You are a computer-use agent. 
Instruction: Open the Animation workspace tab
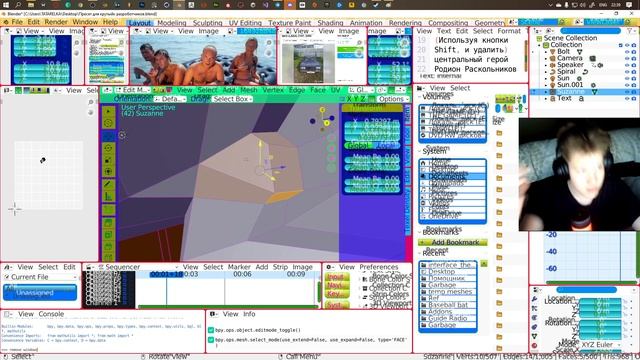[366, 23]
